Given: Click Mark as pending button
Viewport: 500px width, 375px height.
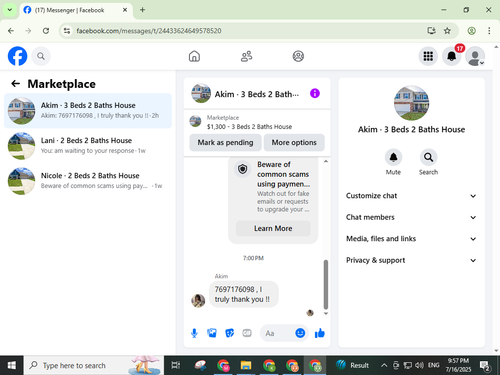Looking at the screenshot, I should pos(225,142).
